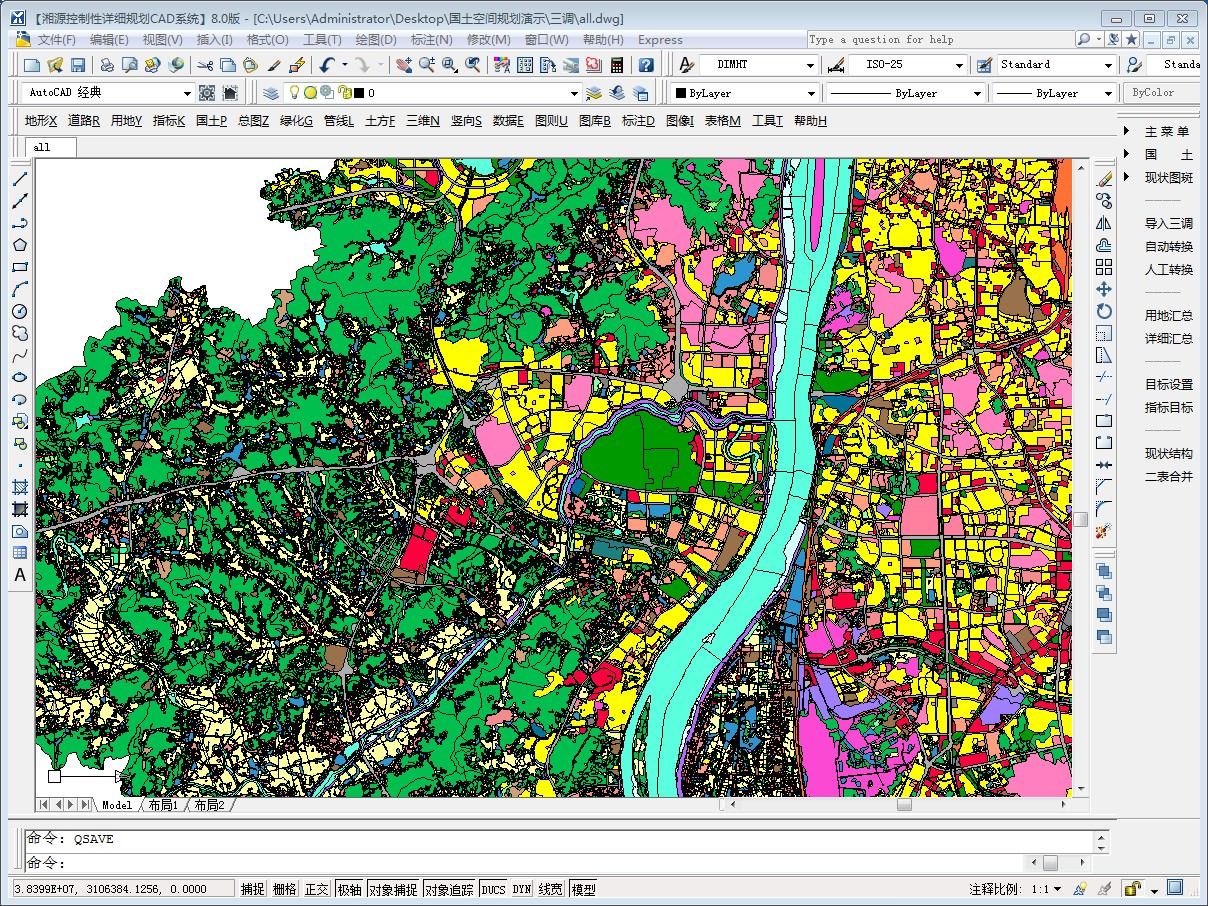The image size is (1208, 906).
Task: Open the 文件(F) menu
Action: click(x=56, y=40)
